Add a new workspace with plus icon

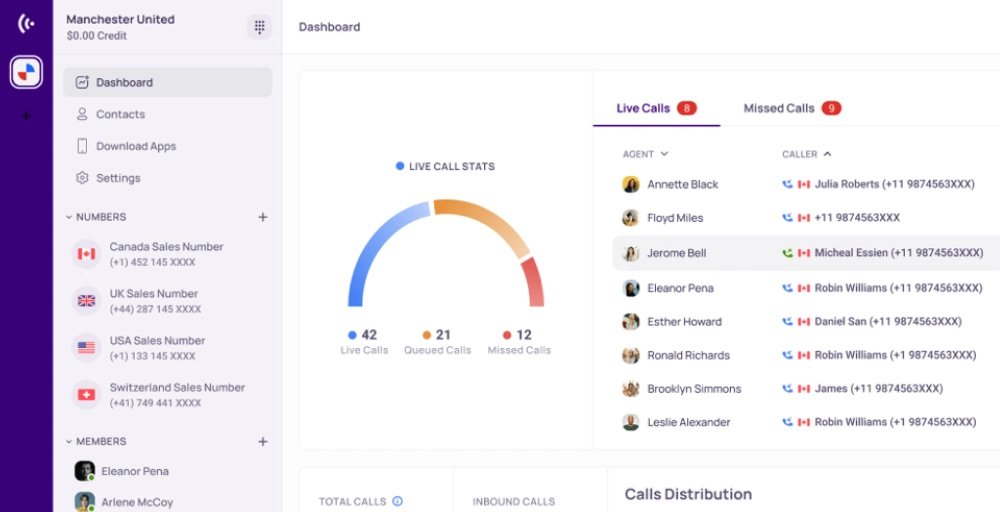26,116
